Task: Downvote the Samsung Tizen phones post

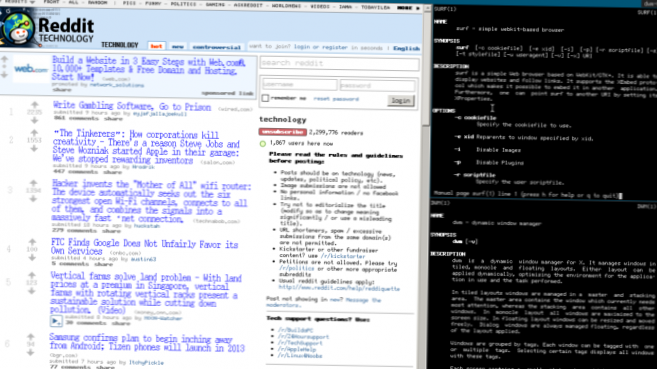Action: point(31,353)
